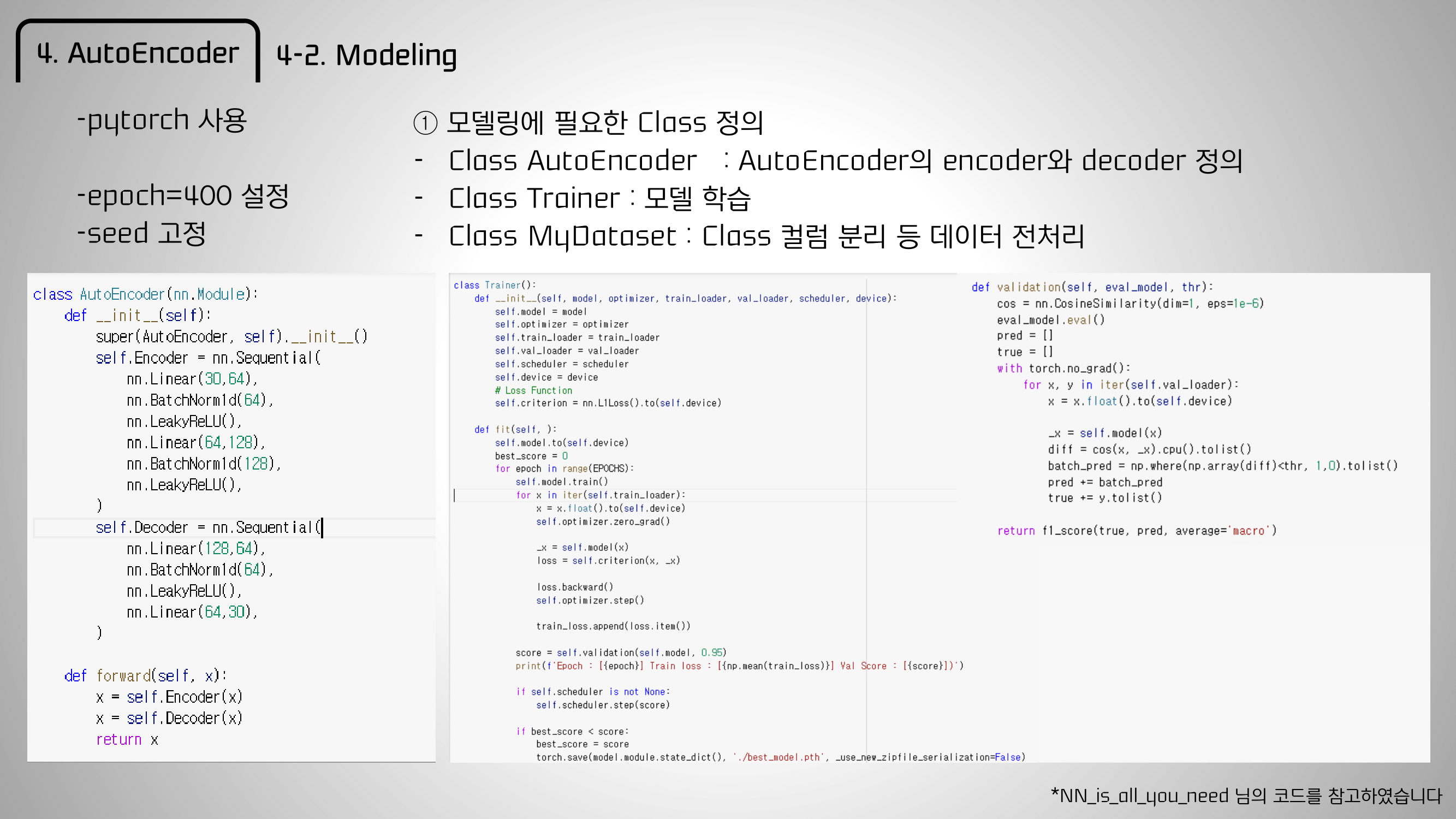Click the 'self.model.train()' code line
The width and height of the screenshot is (1456, 819).
562,482
